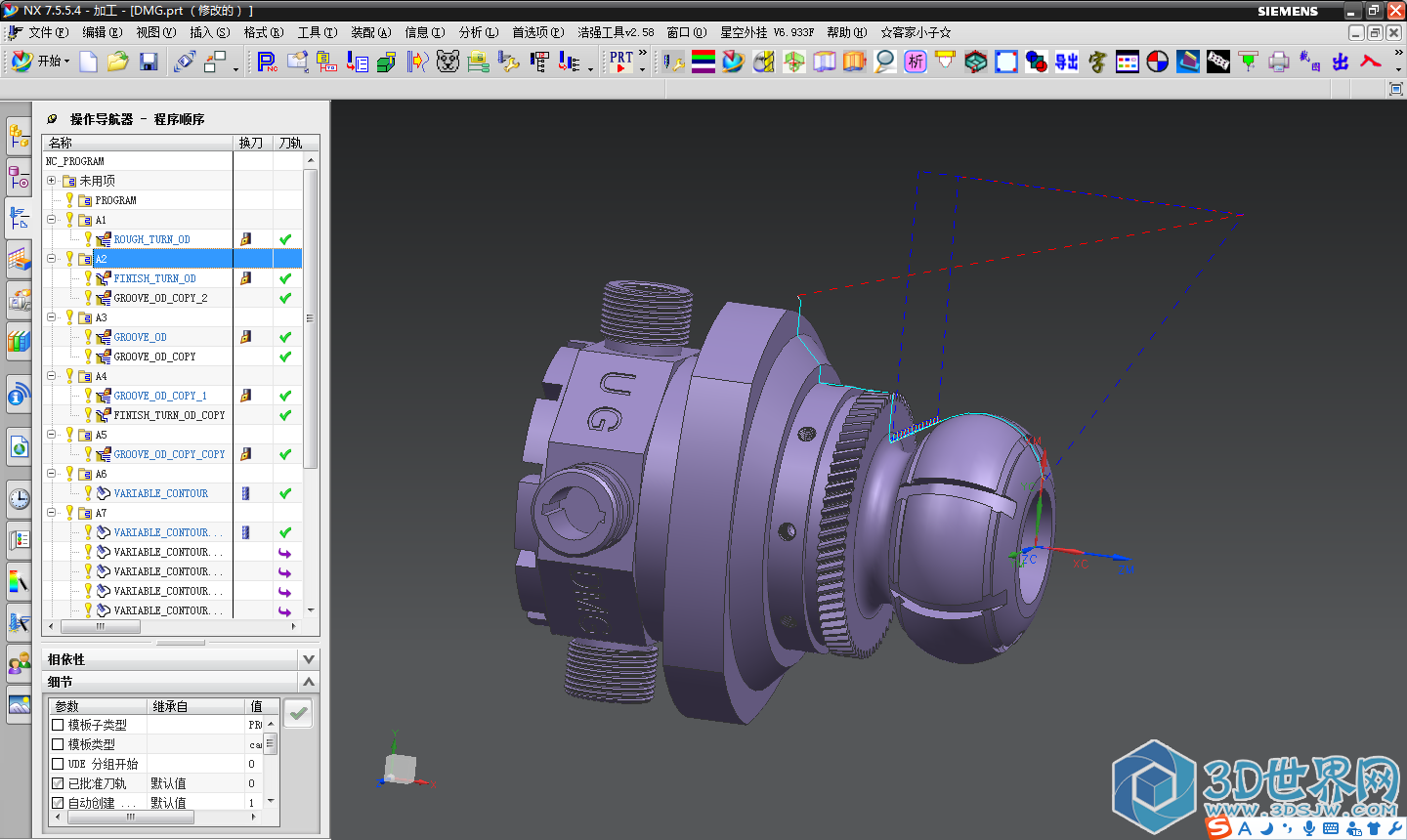Click the green create geometry block icon
The width and height of the screenshot is (1407, 840).
click(x=387, y=62)
